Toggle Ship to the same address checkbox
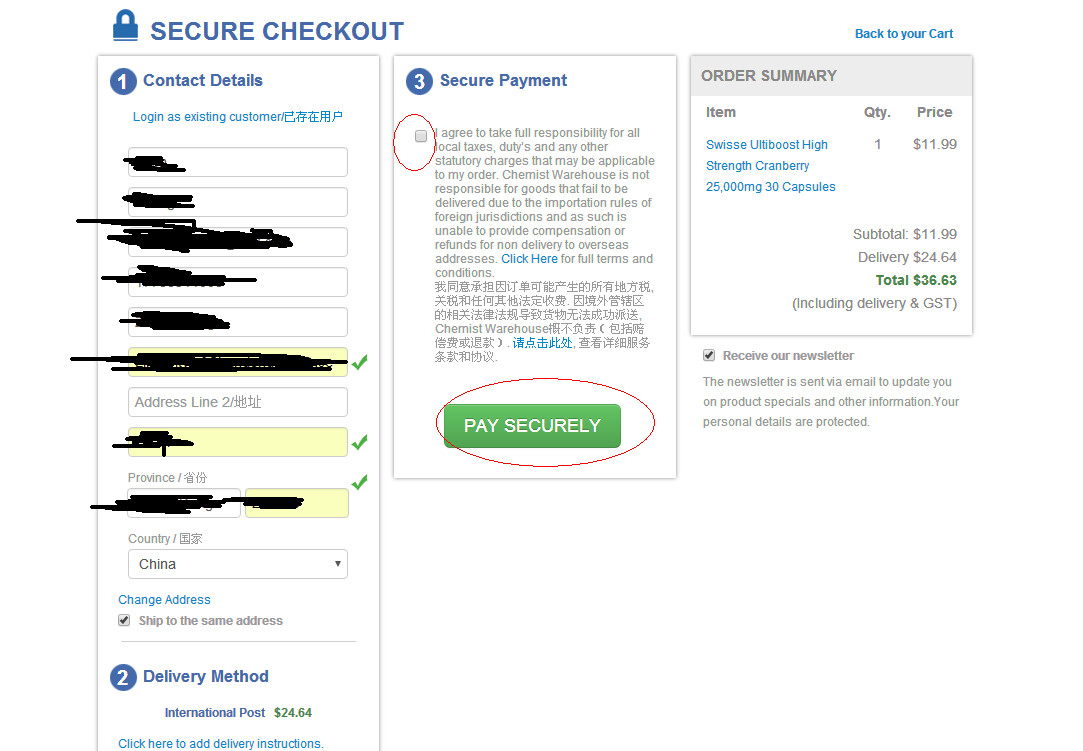This screenshot has width=1083, height=751. tap(124, 620)
